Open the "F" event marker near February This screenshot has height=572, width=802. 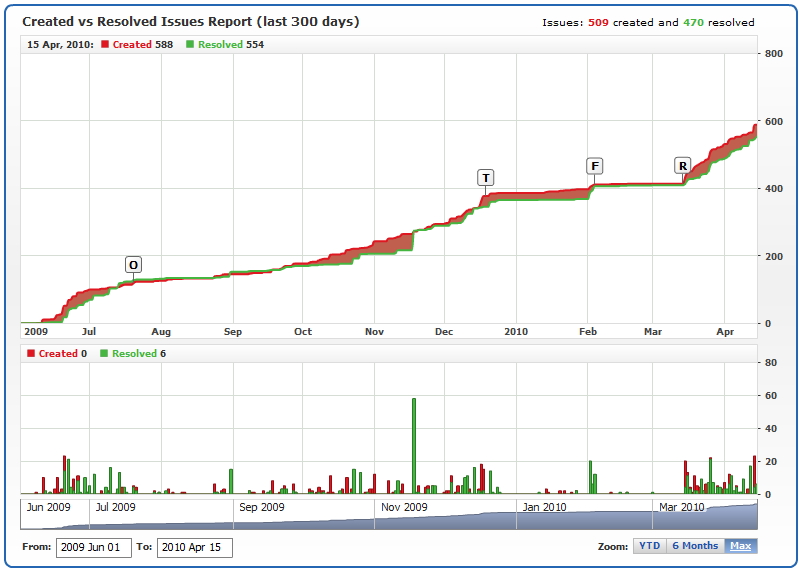click(595, 166)
